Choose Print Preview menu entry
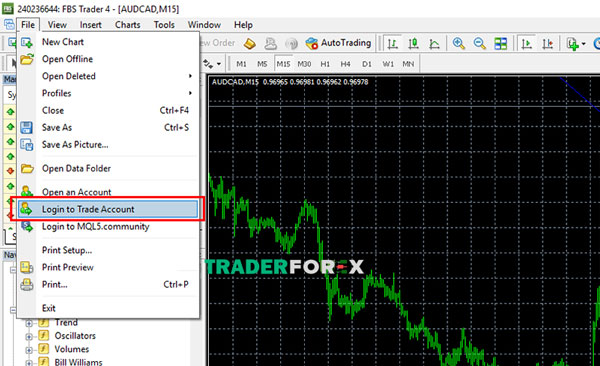Viewport: 600px width, 366px height. tap(108, 267)
